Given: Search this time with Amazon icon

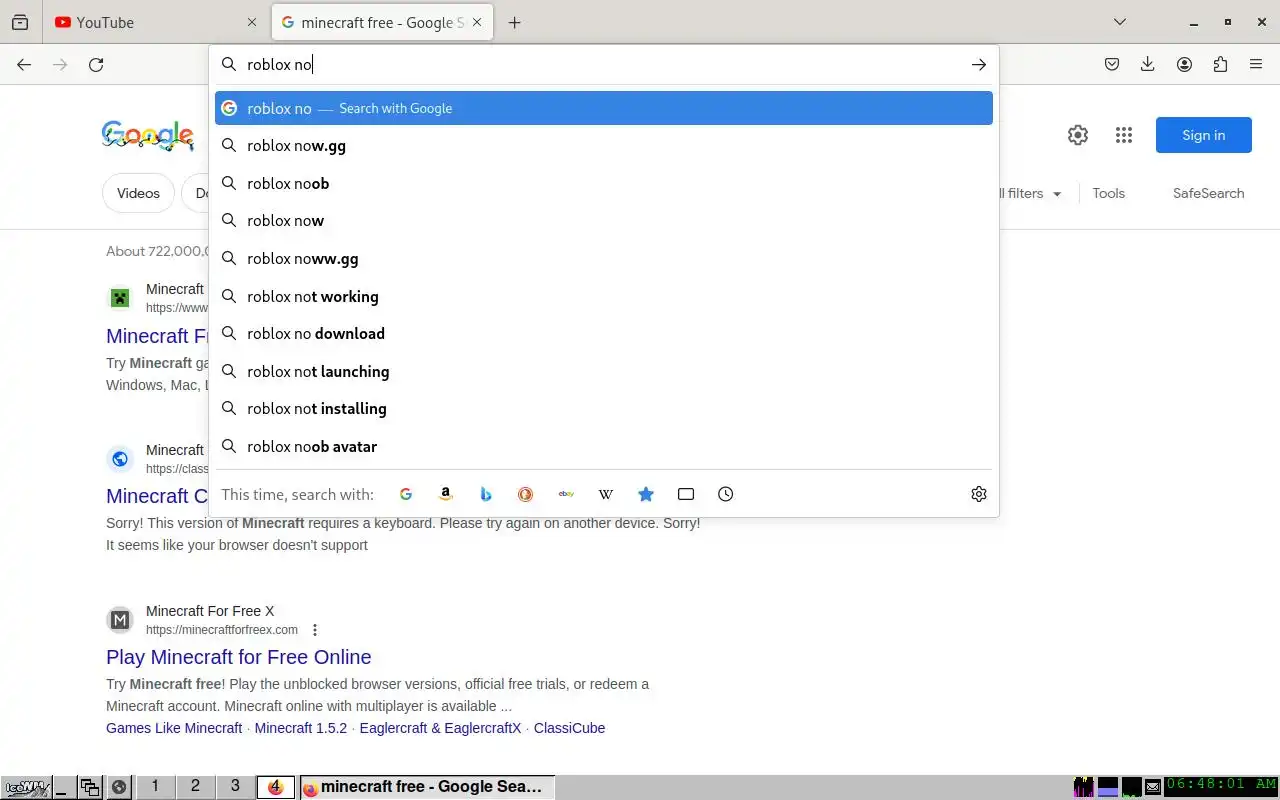Looking at the screenshot, I should click(446, 494).
